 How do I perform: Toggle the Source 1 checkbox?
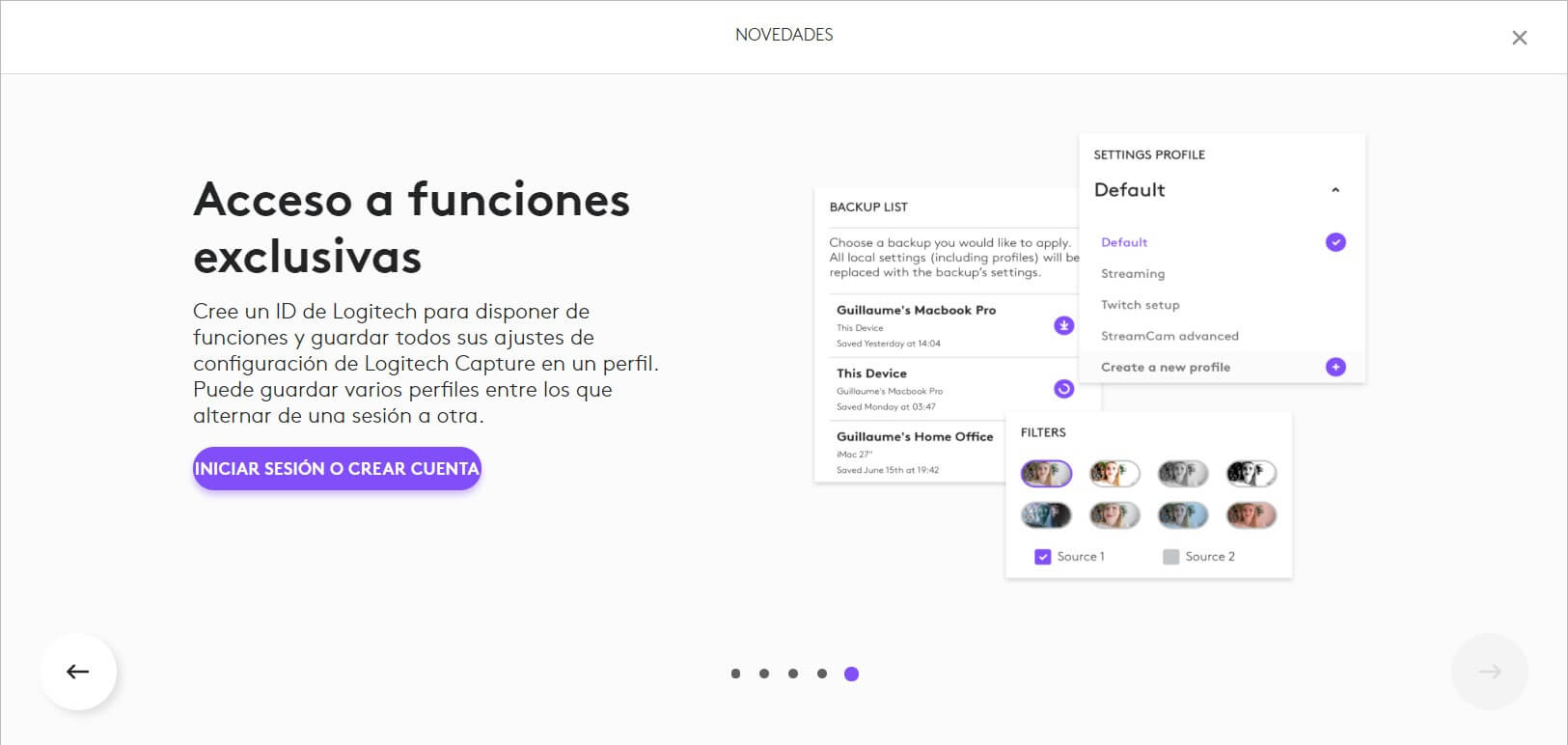(1042, 557)
